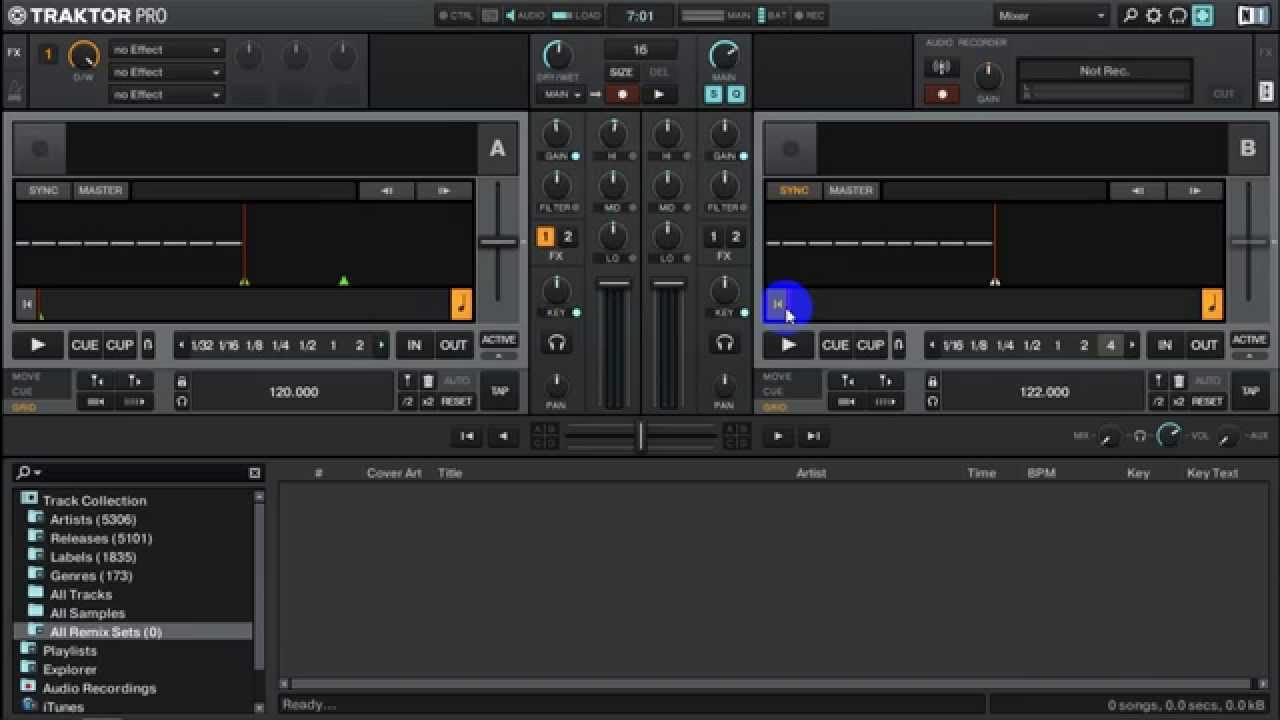
Task: Delete grid marker trash icon on Deck B
Action: pyautogui.click(x=1179, y=381)
